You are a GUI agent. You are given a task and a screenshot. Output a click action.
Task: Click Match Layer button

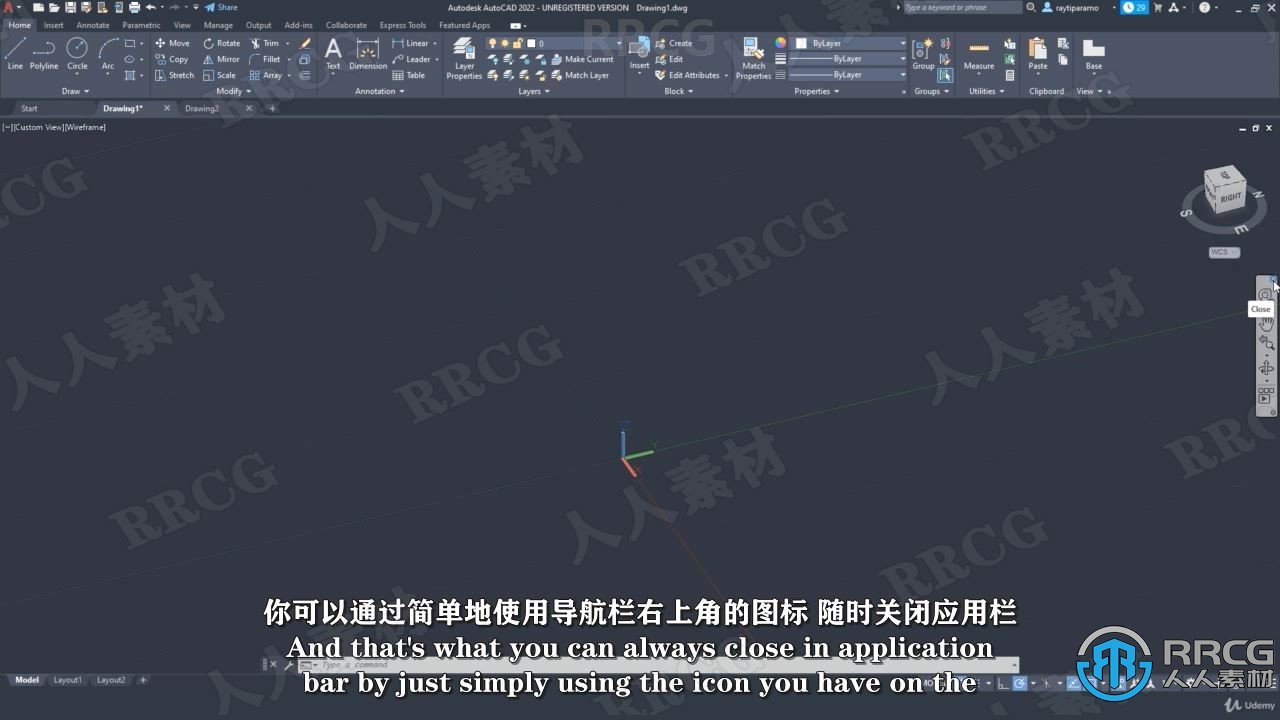coord(579,75)
